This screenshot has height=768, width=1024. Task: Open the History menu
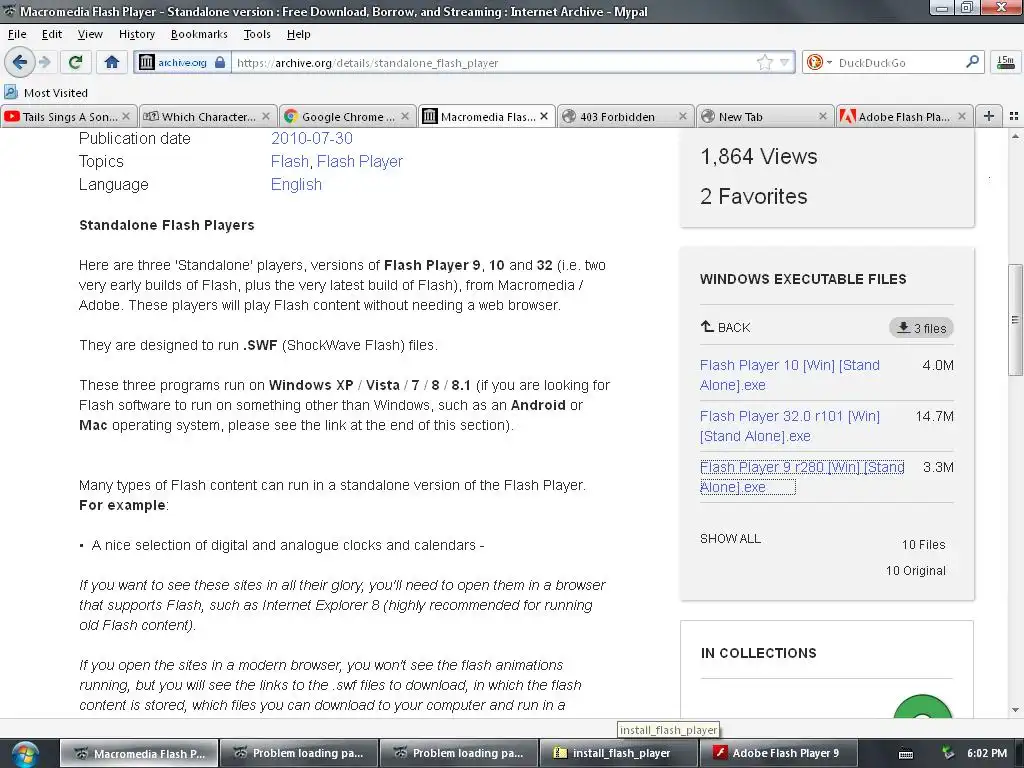[136, 34]
